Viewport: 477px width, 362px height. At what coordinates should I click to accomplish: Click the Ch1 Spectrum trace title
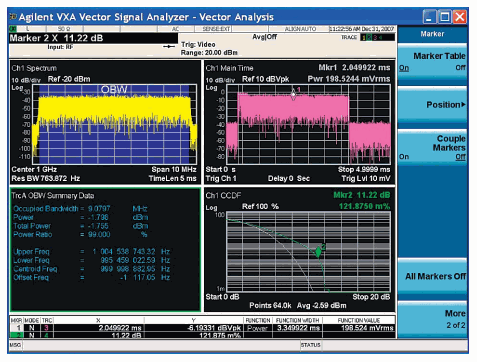coord(34,68)
